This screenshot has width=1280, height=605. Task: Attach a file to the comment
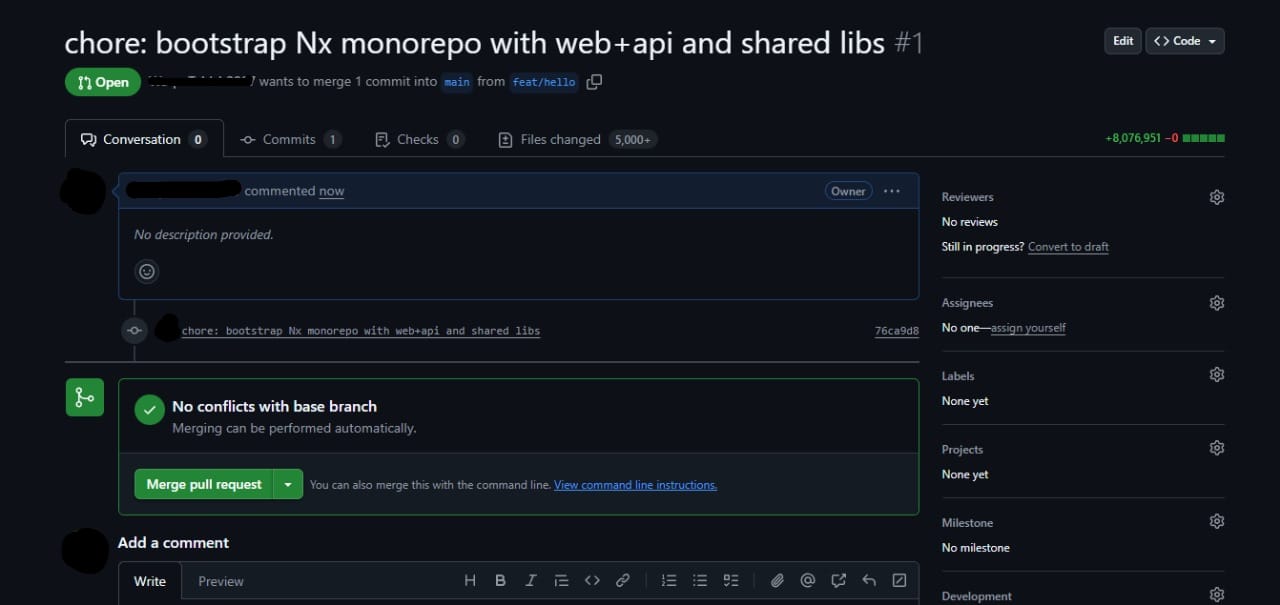click(x=777, y=580)
